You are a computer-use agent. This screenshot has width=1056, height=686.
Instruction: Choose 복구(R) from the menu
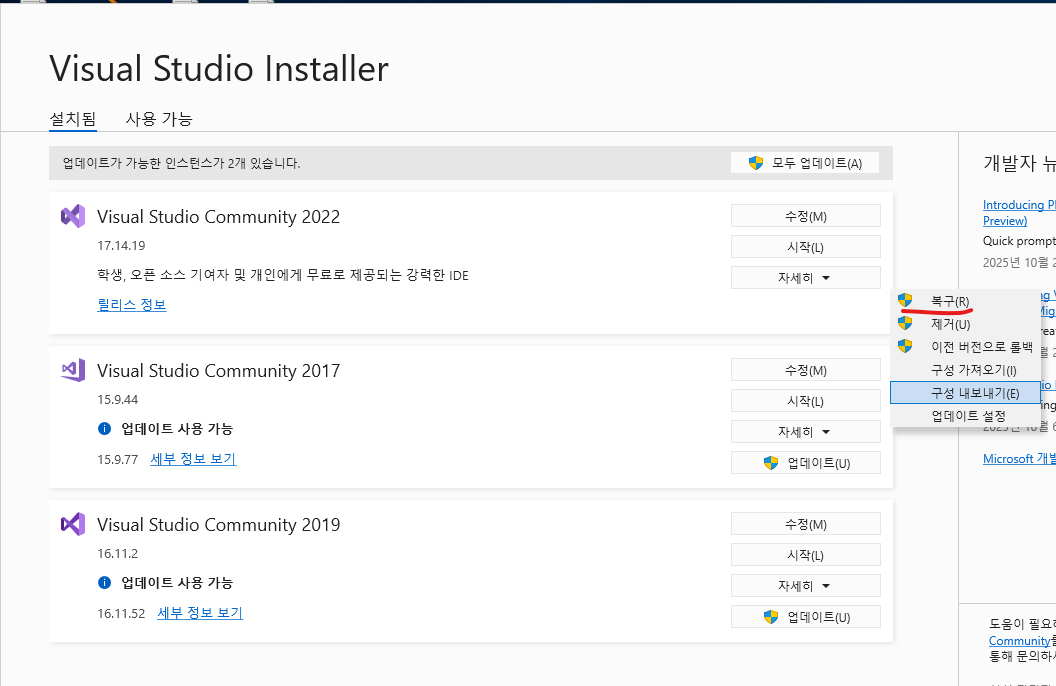(965, 301)
